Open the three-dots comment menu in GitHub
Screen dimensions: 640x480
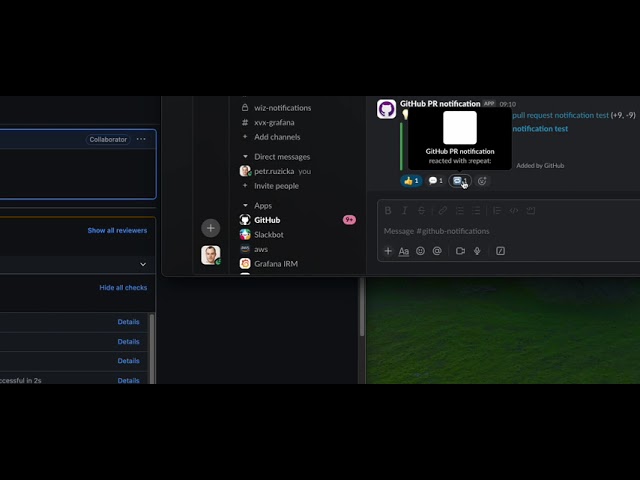141,139
